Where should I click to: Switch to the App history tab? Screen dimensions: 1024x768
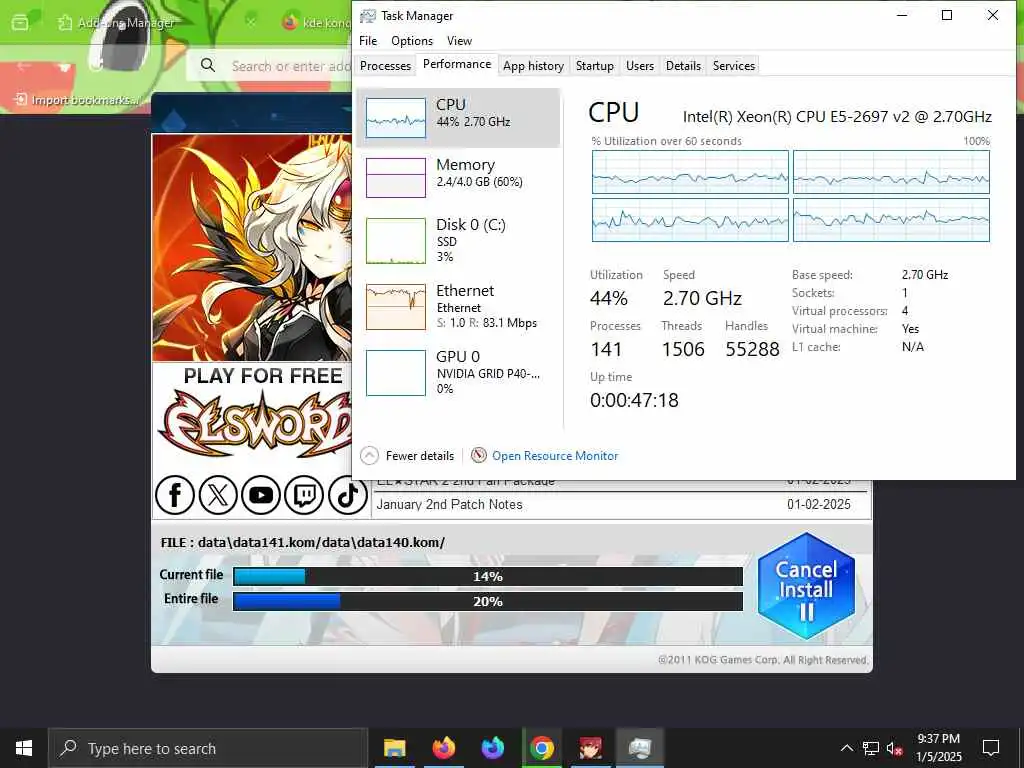tap(533, 65)
